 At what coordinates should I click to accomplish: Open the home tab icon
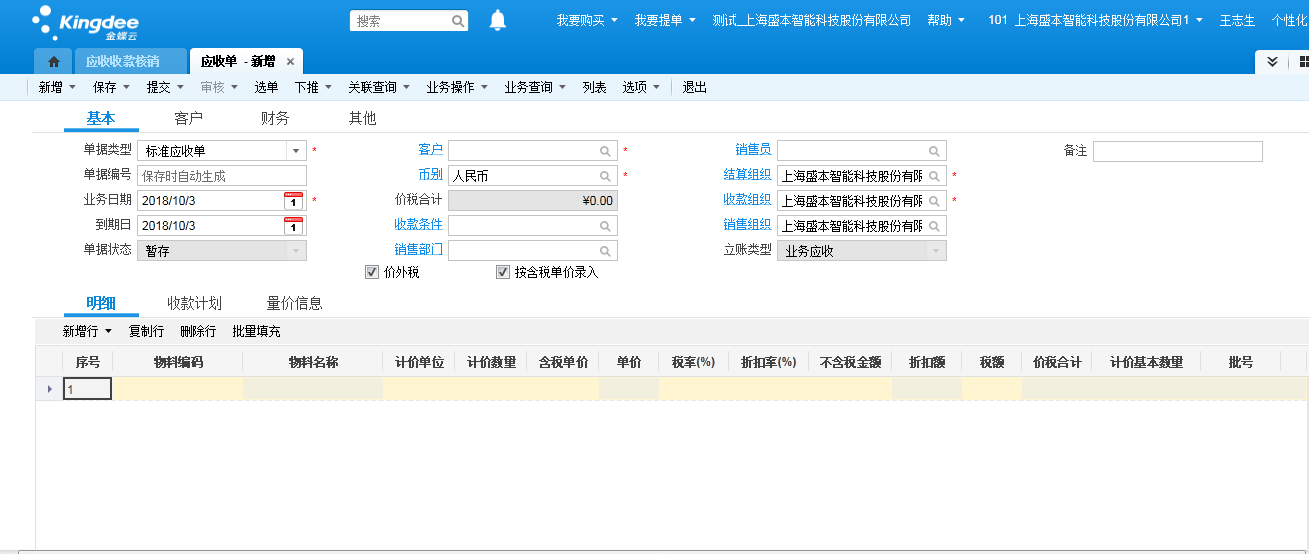pos(54,62)
